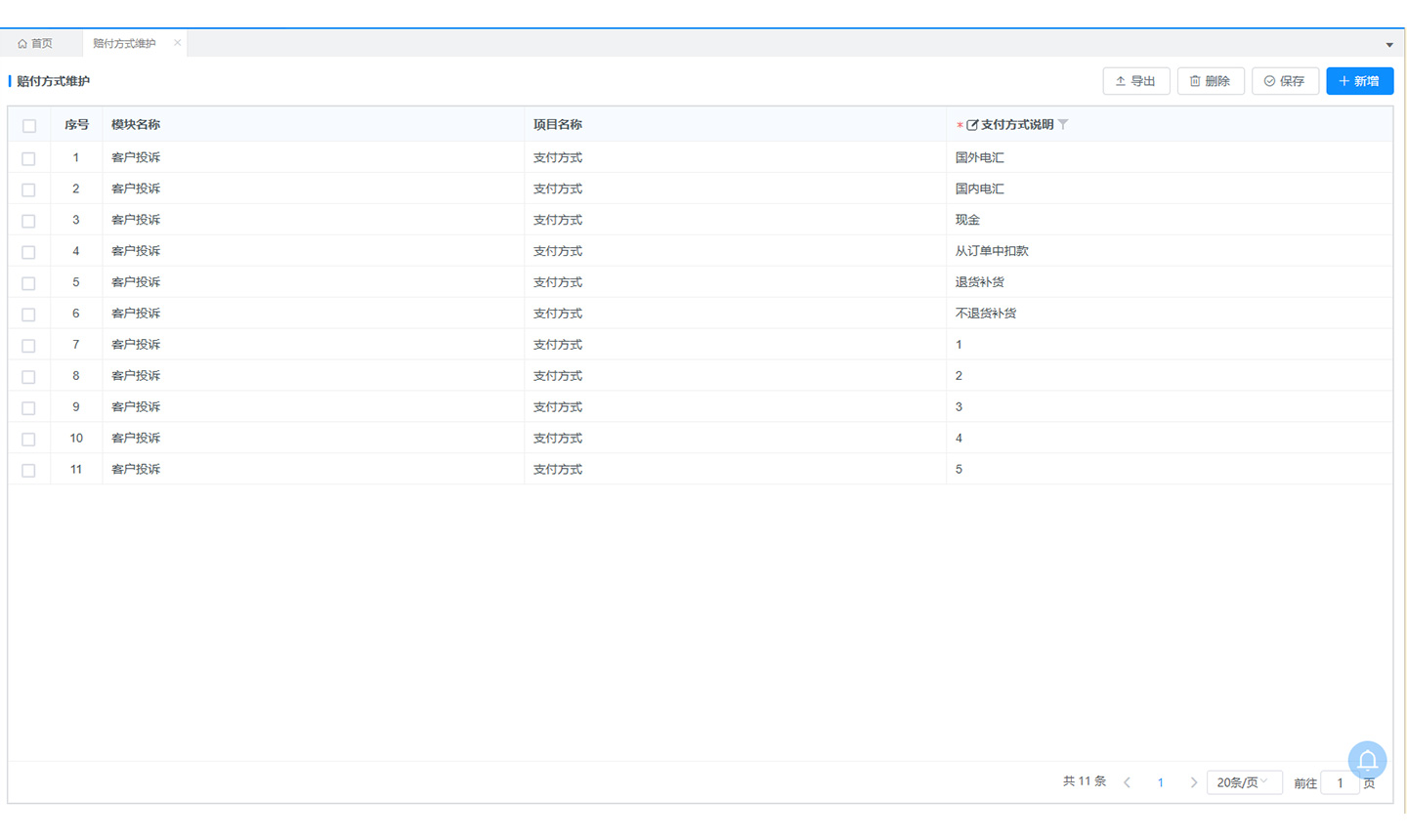
Task: Click the edit icon beside 支付方式说明
Action: [972, 125]
